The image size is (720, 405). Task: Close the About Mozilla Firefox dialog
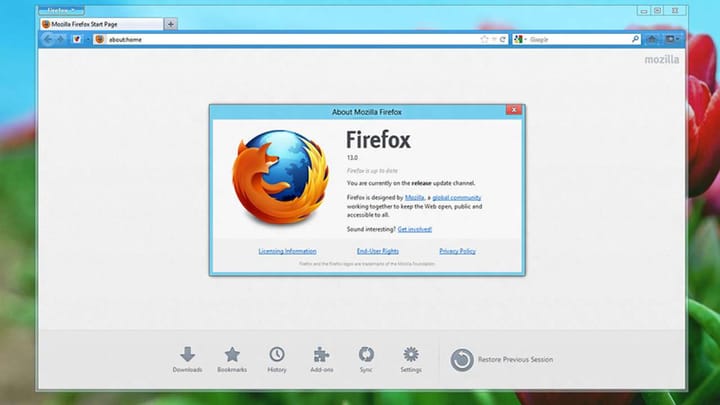[514, 110]
